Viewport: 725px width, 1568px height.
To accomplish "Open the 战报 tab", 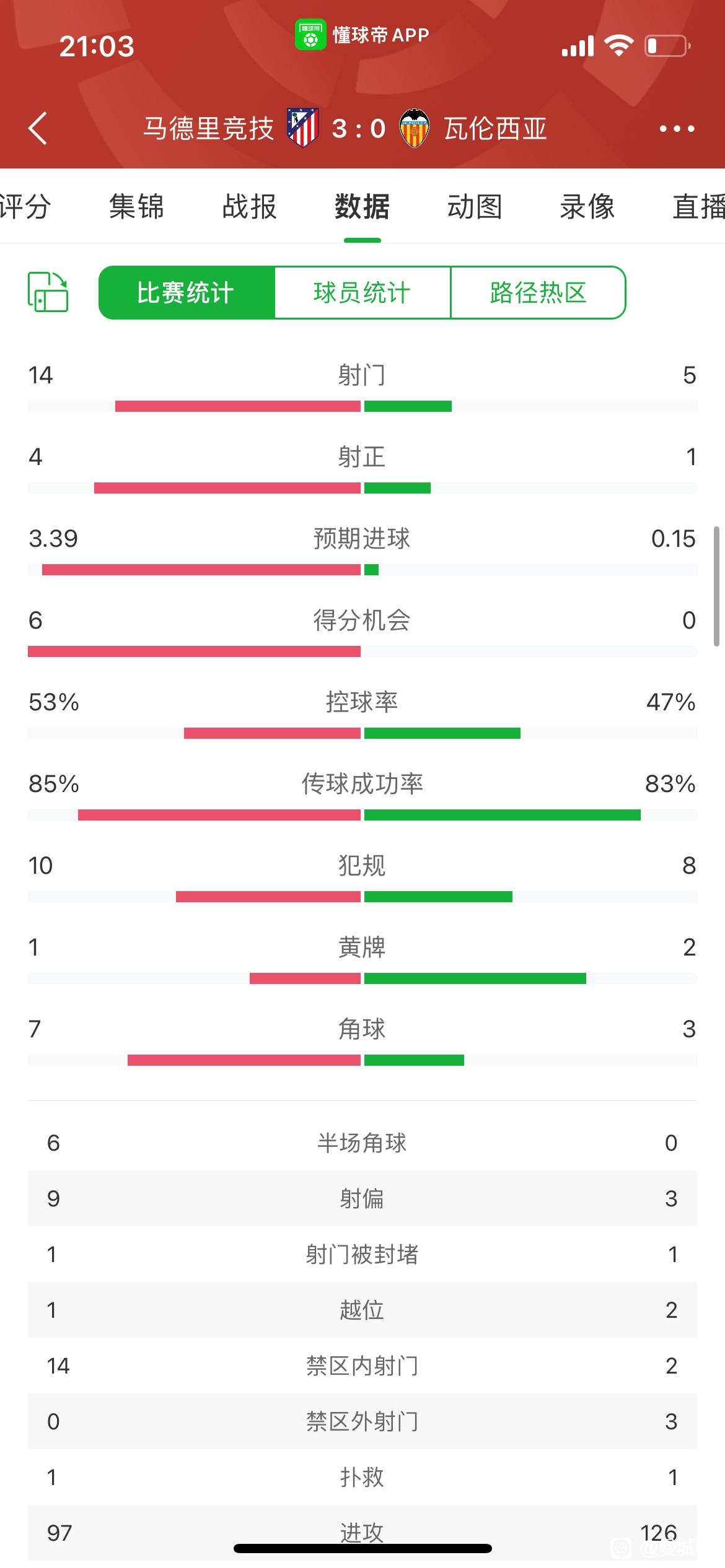I will coord(249,207).
